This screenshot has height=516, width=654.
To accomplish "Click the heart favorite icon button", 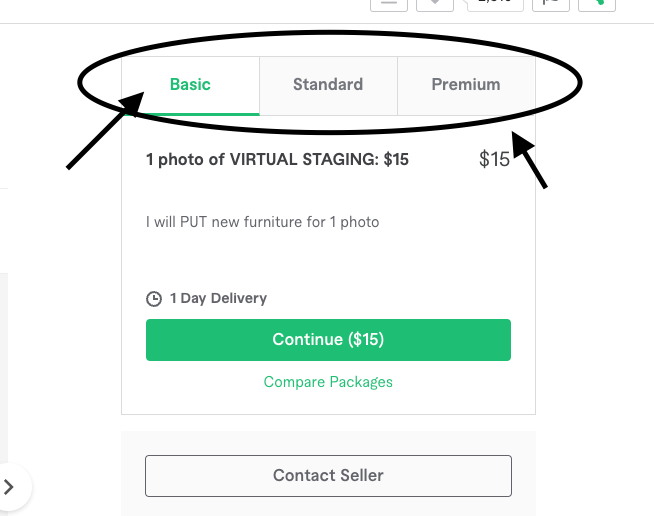I will click(x=435, y=4).
